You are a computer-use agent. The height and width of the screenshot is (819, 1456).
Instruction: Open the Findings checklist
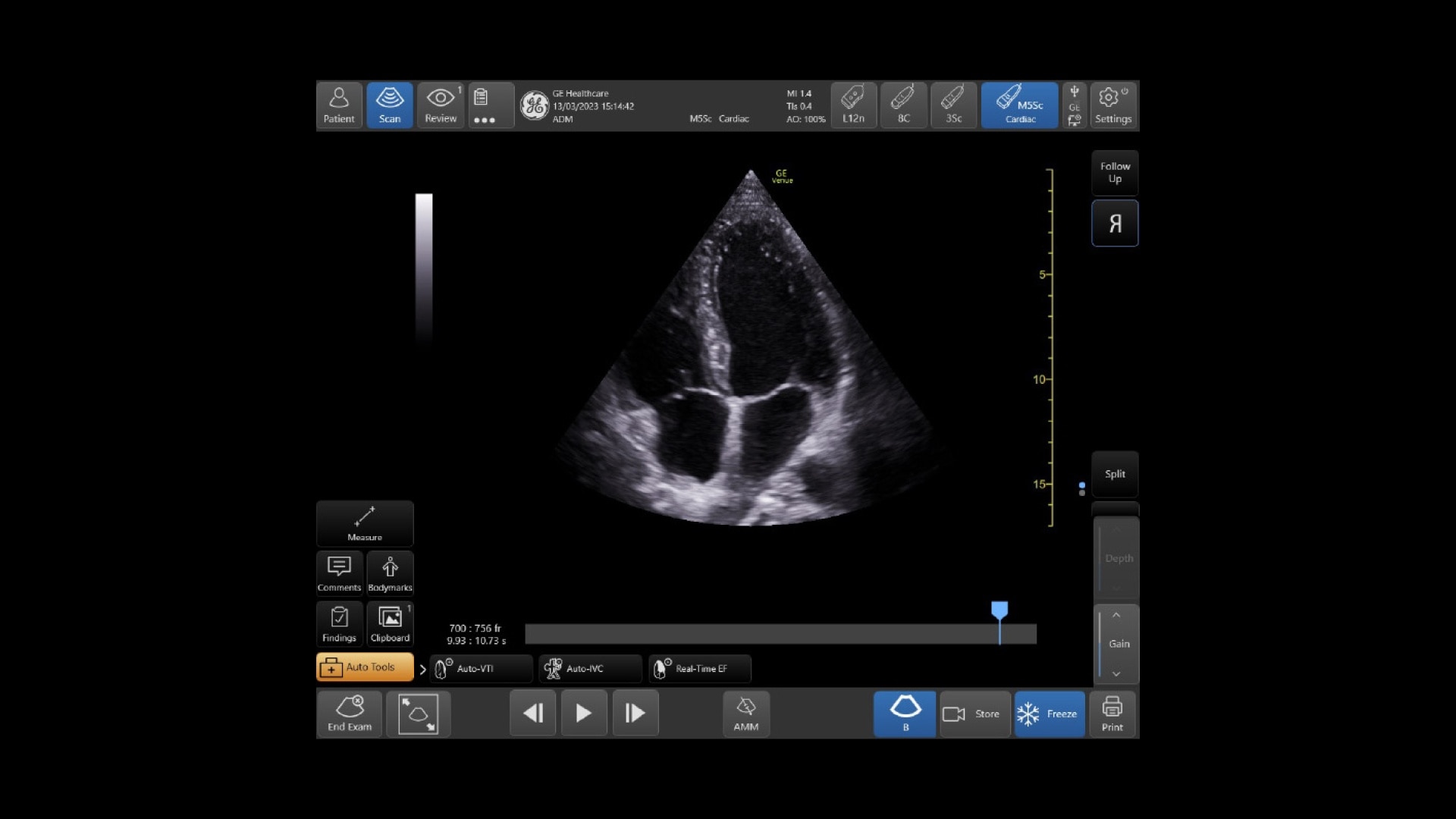339,624
